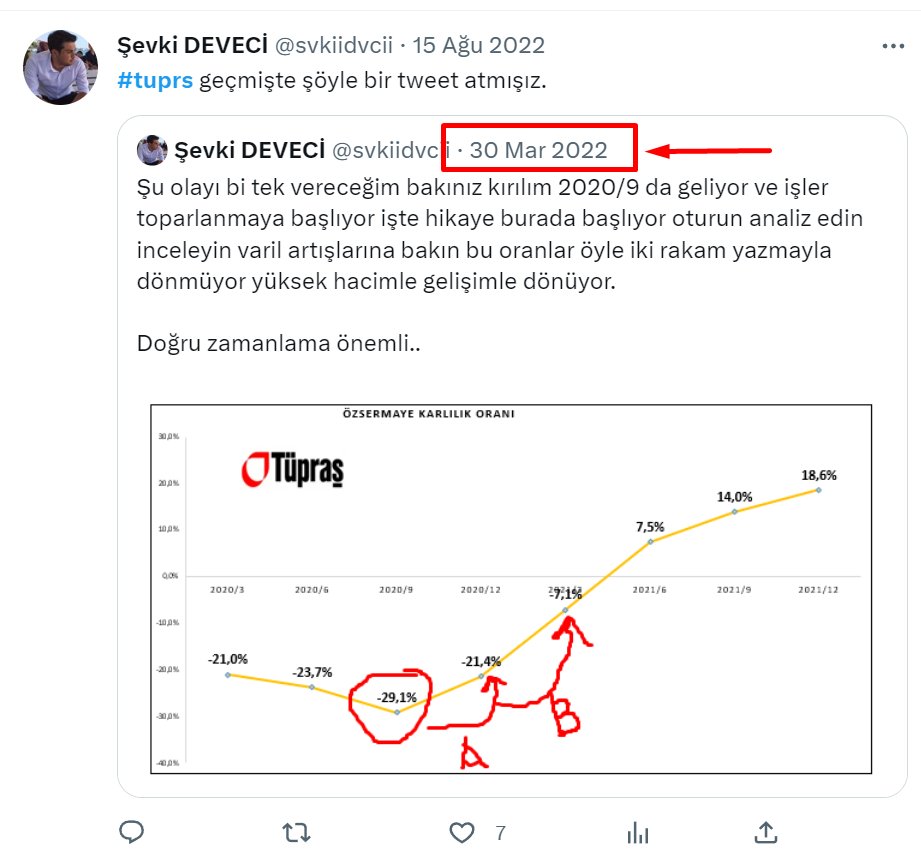The image size is (921, 858).
Task: Click the circled -29,1% data label
Action: 396,698
